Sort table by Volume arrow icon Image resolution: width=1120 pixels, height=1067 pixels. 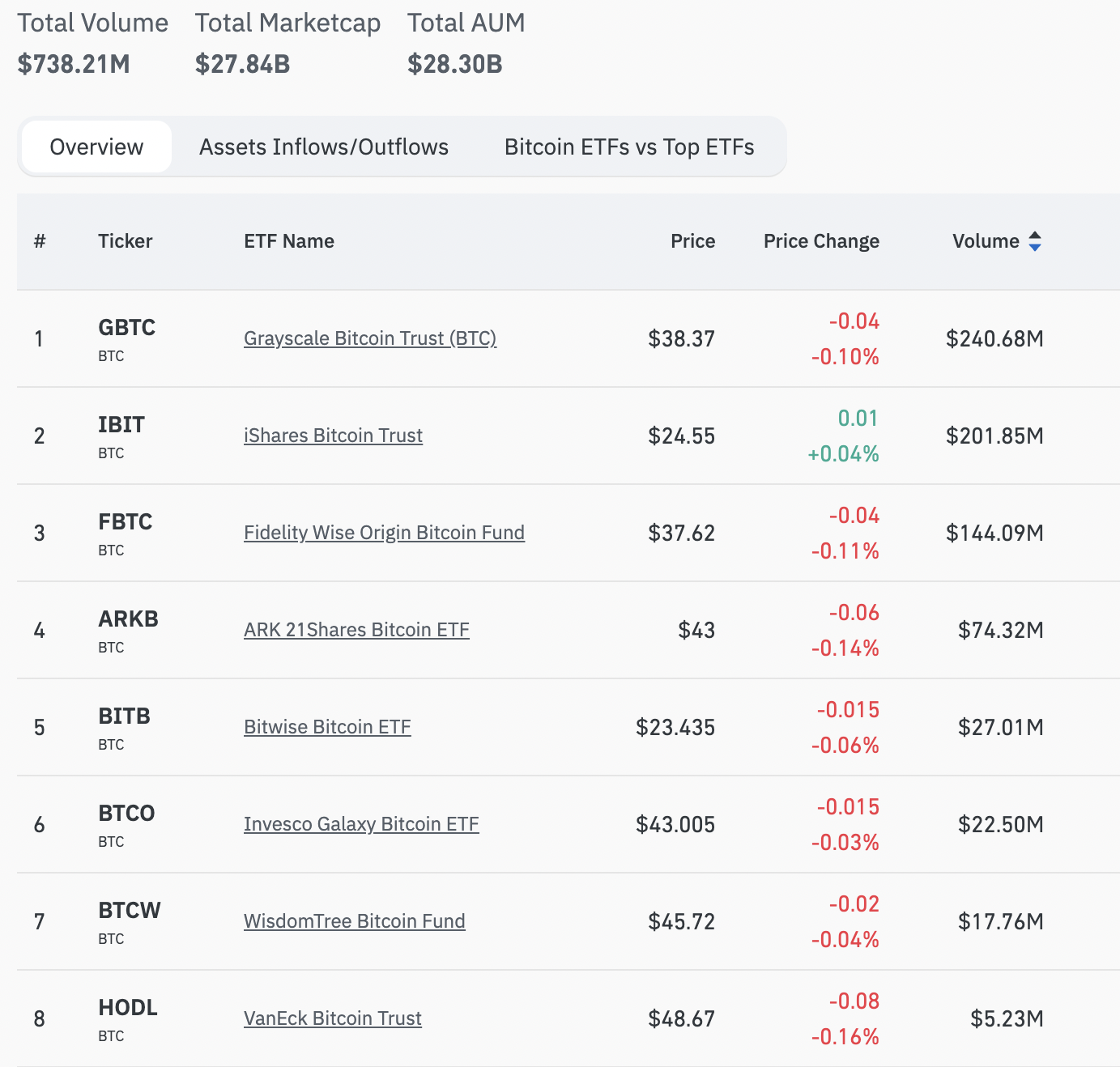1034,241
